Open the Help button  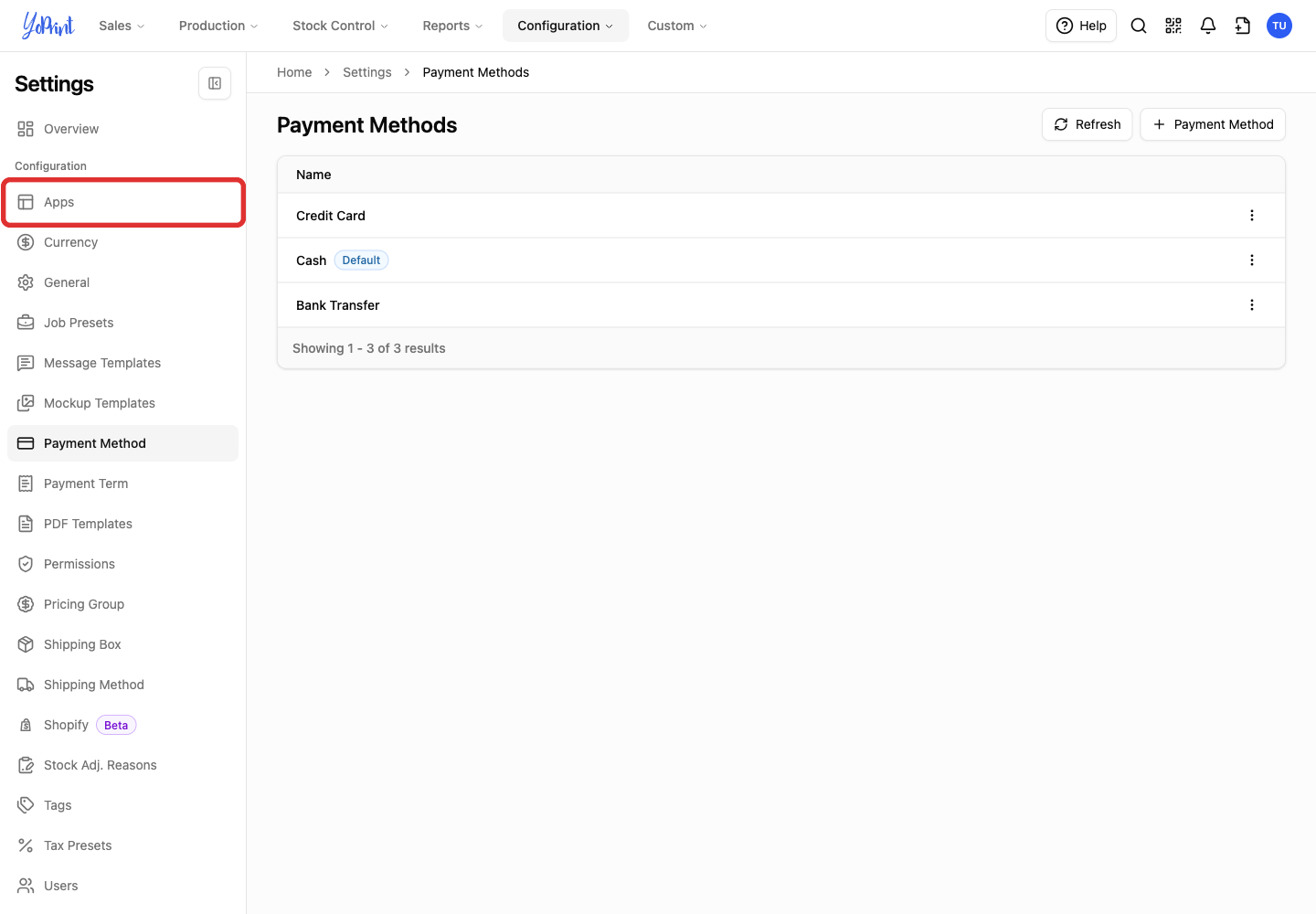coord(1081,26)
